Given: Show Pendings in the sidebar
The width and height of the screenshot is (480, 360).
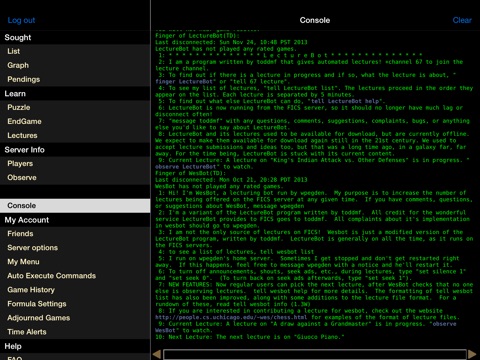Looking at the screenshot, I should click(x=75, y=79).
